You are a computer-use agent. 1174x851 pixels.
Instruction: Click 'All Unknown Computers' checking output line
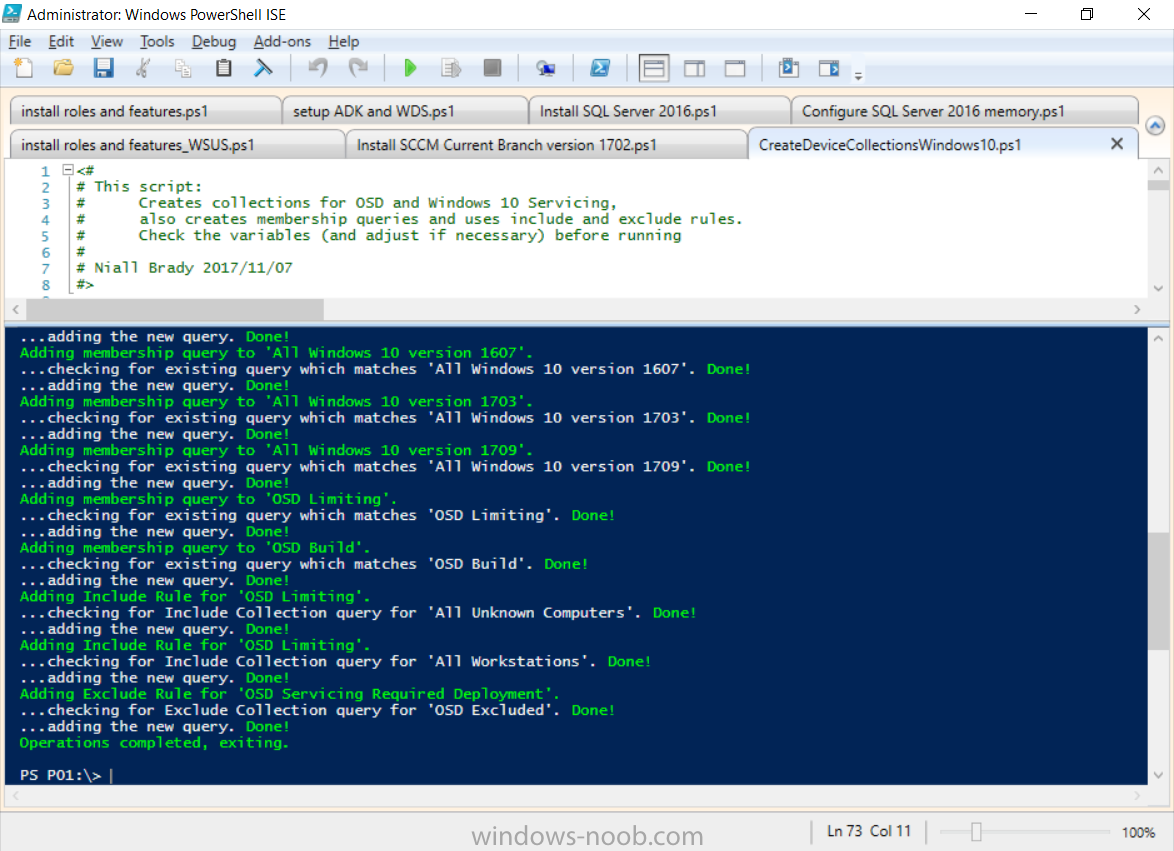[358, 613]
